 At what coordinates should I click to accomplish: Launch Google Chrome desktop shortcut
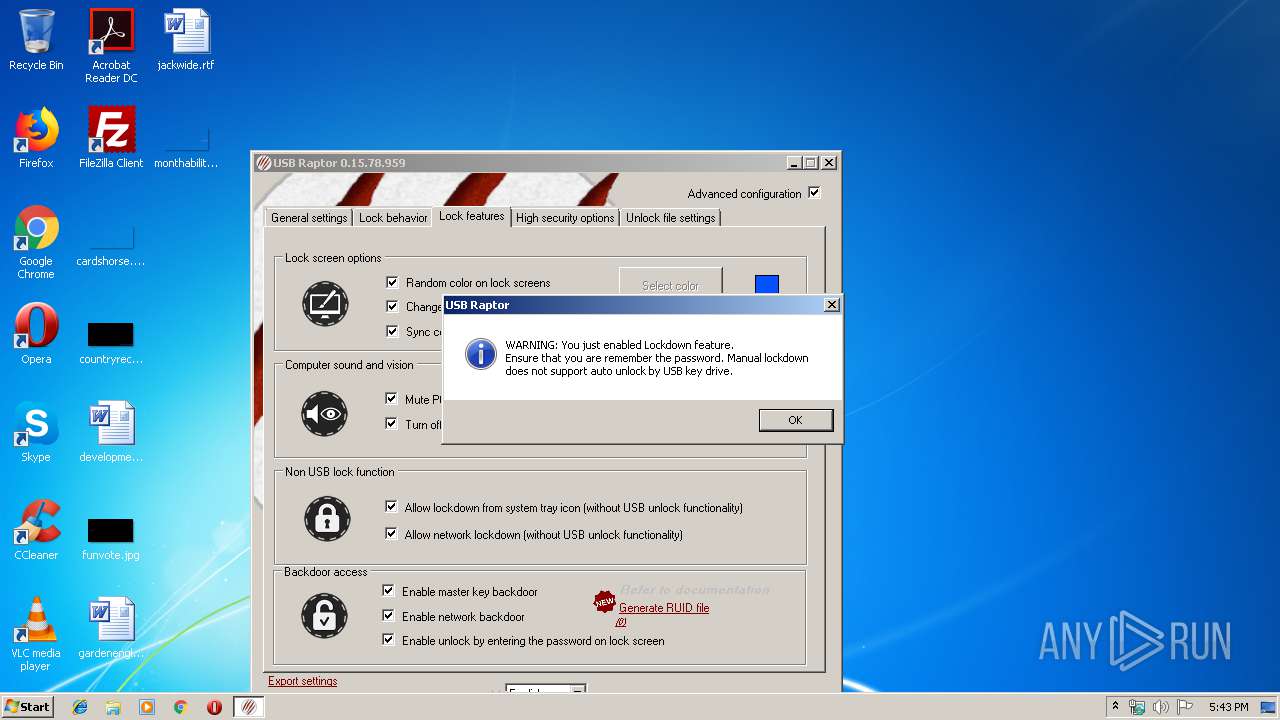point(36,243)
